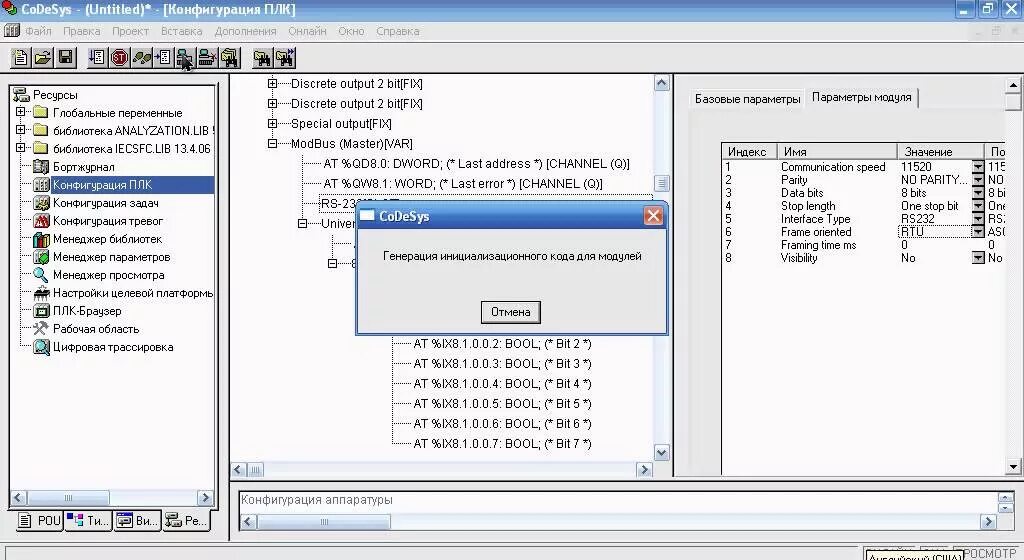Open the Справка menu
Screen dimensions: 1024x560
pyautogui.click(x=397, y=31)
